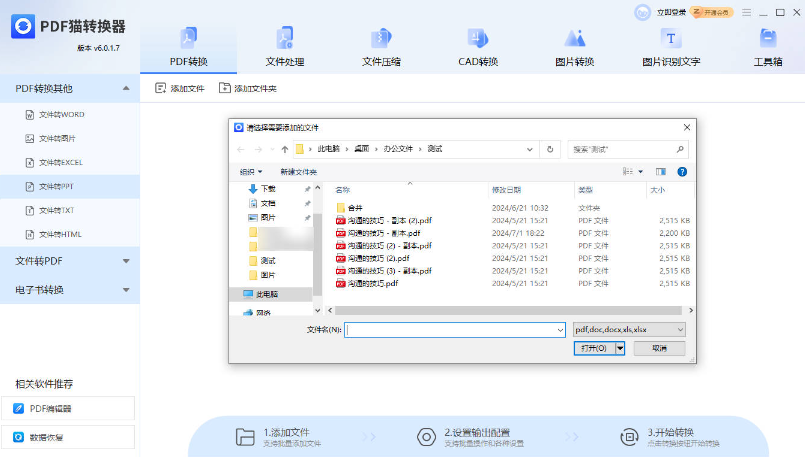Close the file selection dialog

687,127
